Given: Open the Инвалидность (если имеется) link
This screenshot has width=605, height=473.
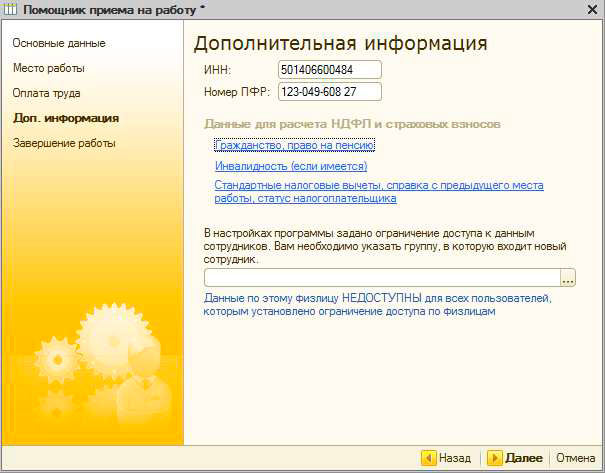Looking at the screenshot, I should tap(291, 166).
